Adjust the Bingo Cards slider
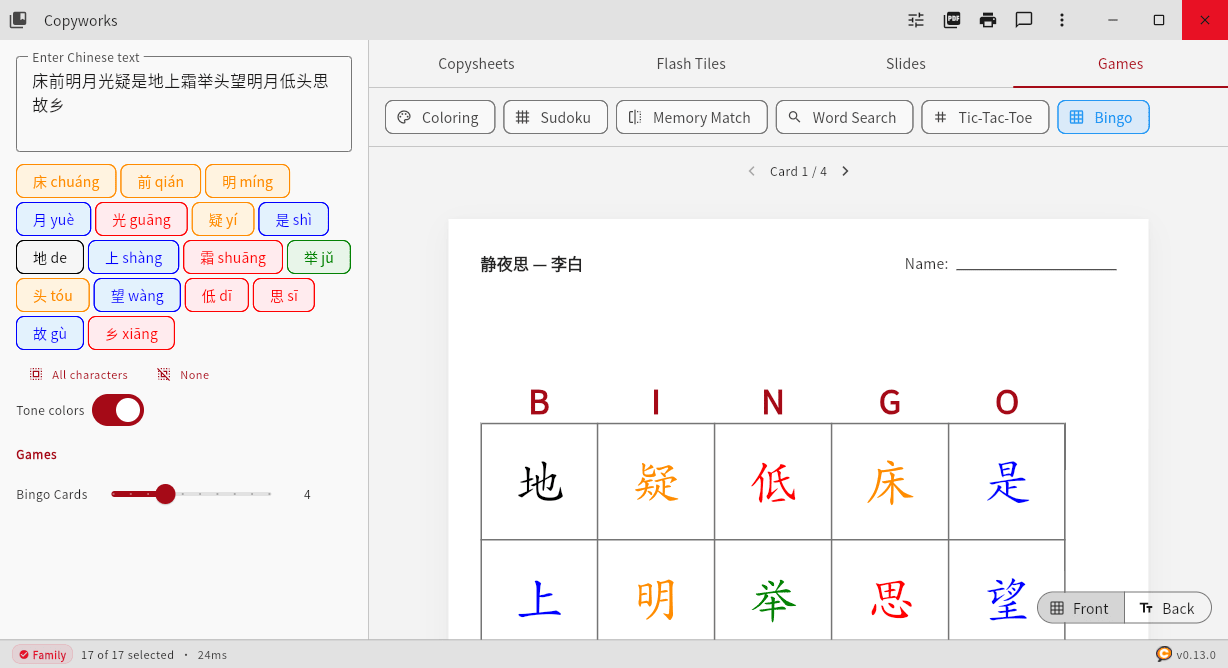Screen dimensions: 1228x668 pyautogui.click(x=165, y=494)
